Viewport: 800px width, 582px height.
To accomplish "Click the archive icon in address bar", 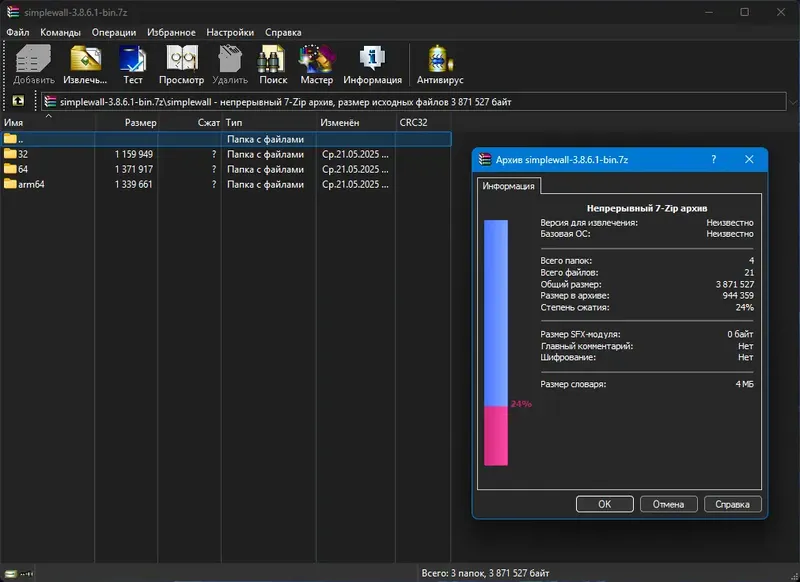I will 50,102.
